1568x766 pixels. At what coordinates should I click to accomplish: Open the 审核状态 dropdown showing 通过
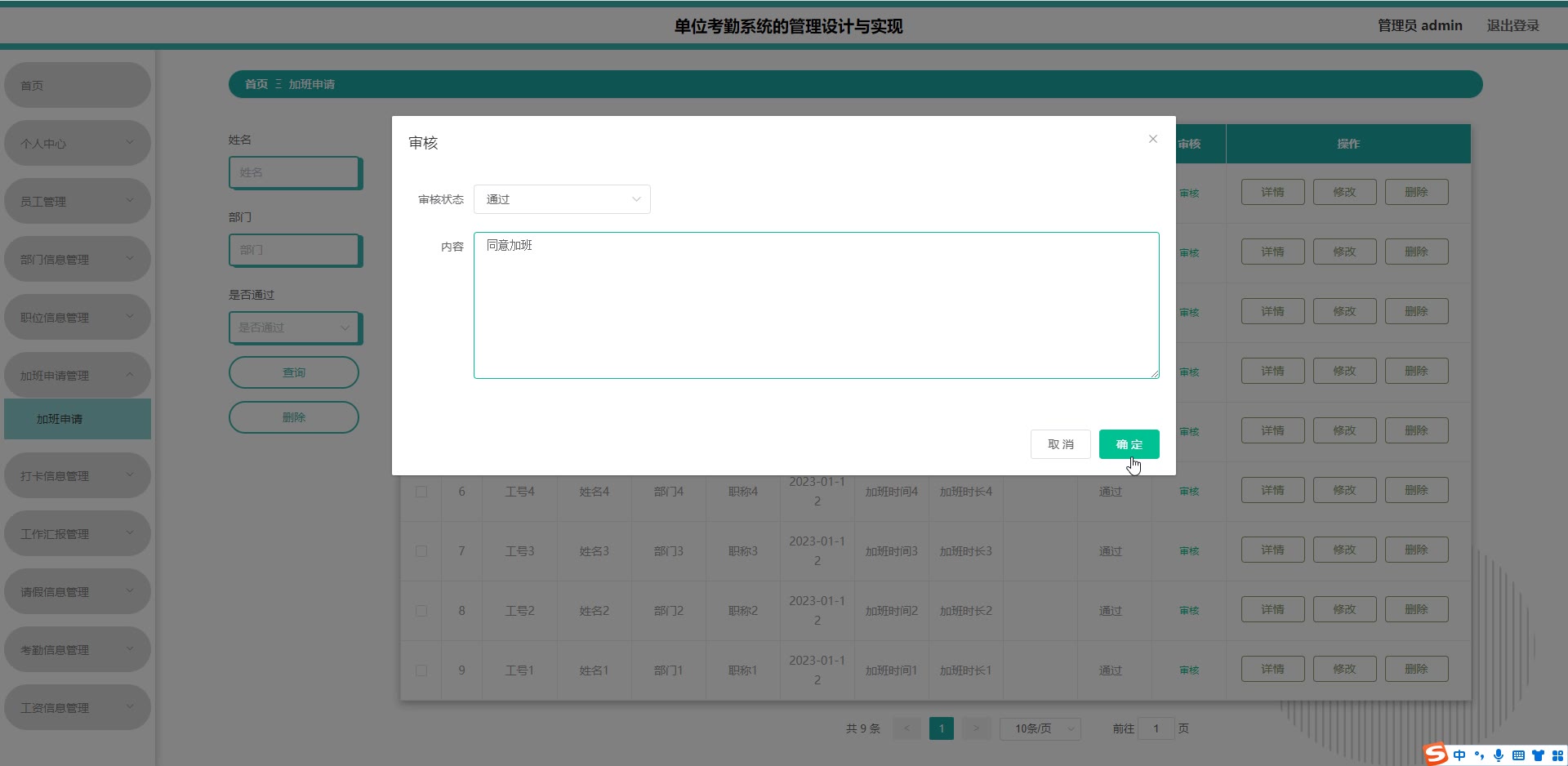click(x=562, y=199)
